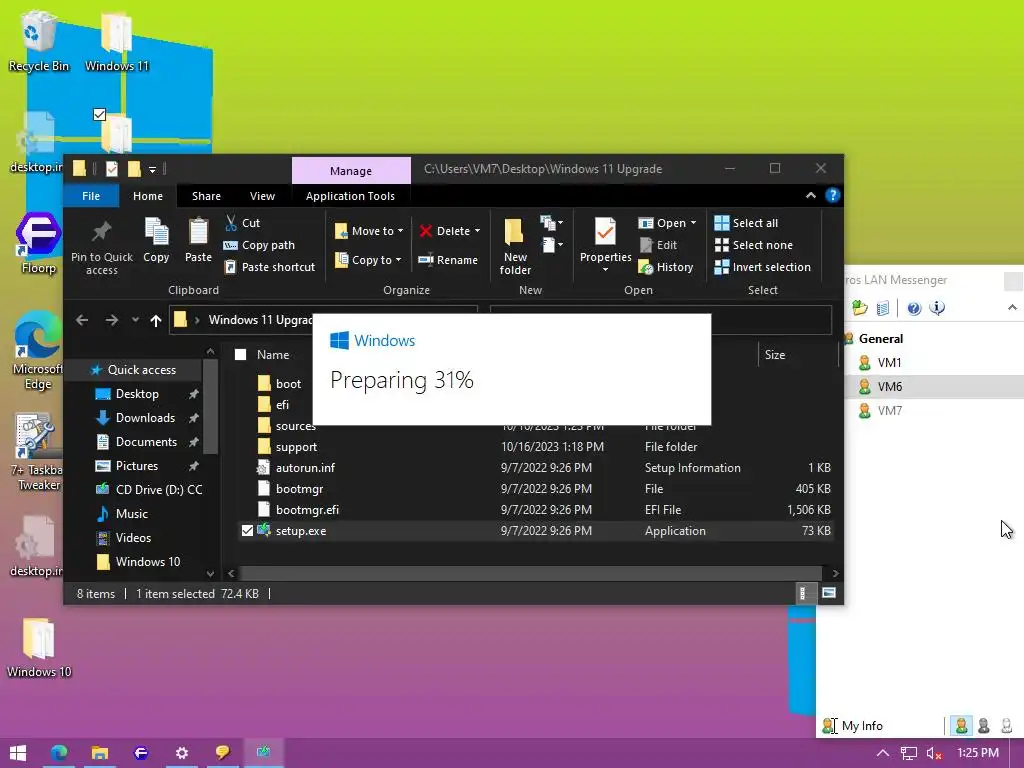Image resolution: width=1024 pixels, height=768 pixels.
Task: Click the volume muted tray icon
Action: coord(934,753)
